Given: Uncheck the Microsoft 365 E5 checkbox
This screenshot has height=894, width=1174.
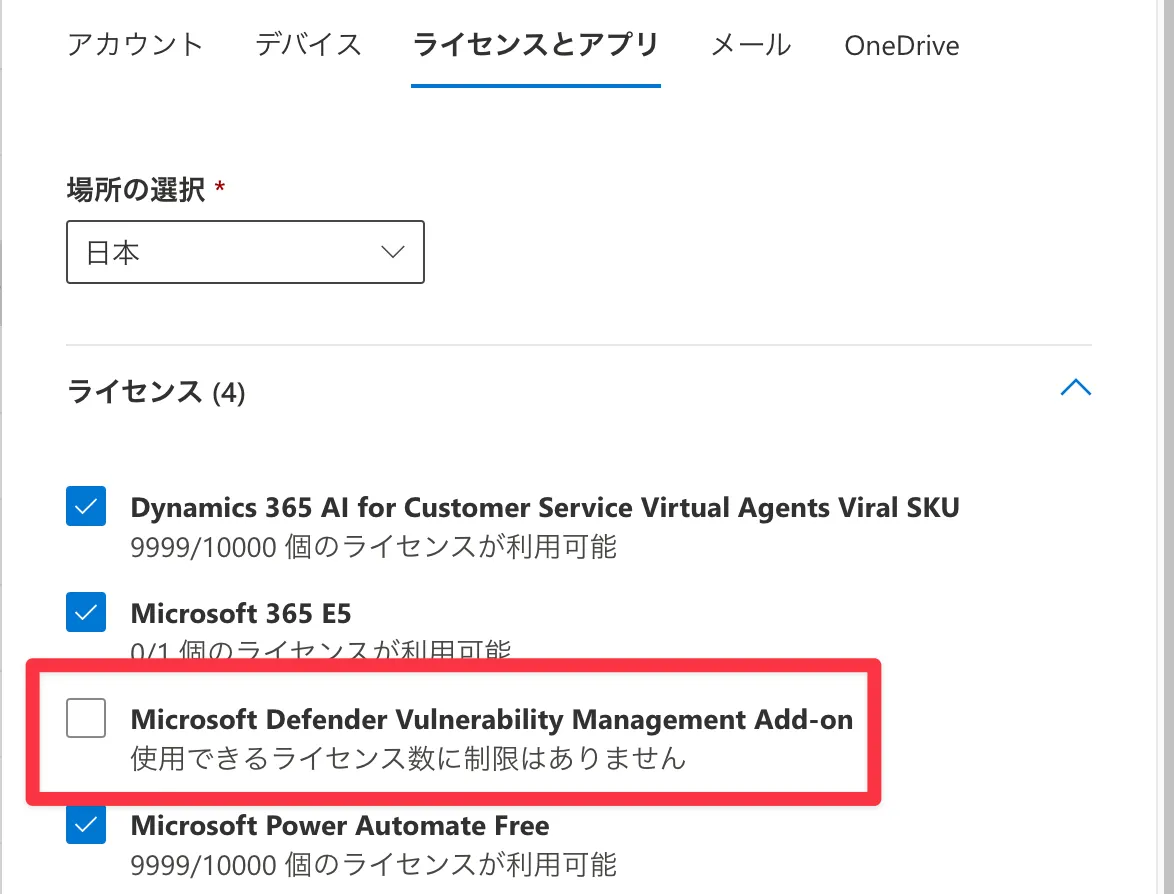Looking at the screenshot, I should pyautogui.click(x=86, y=612).
